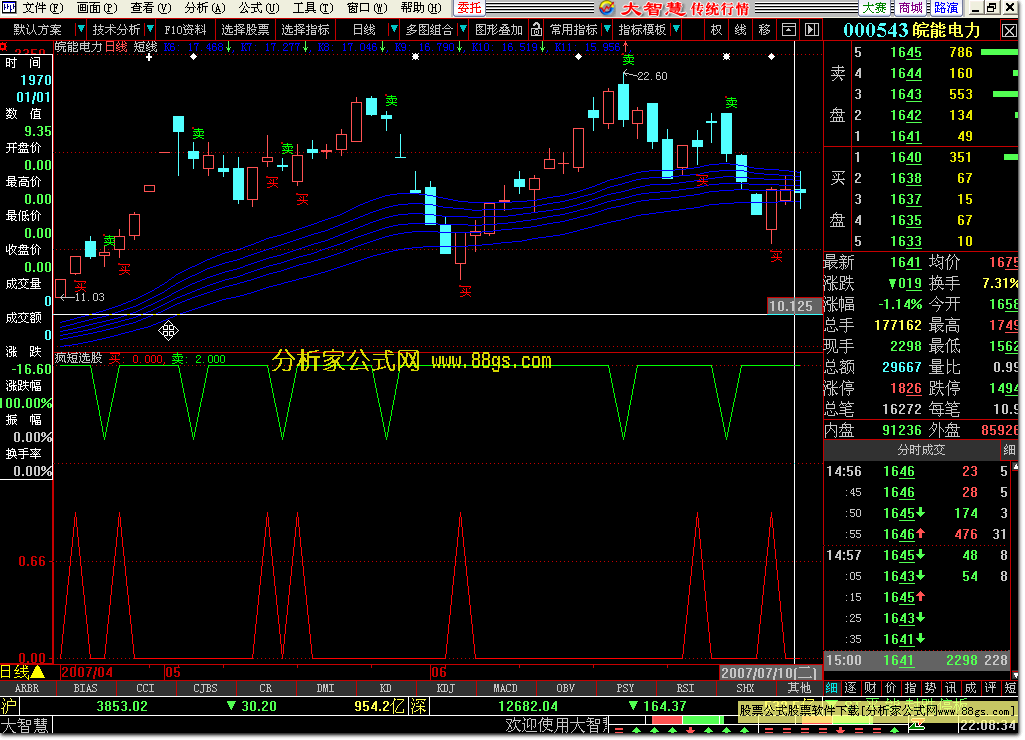Click the application icon in the title bar

click(8, 8)
